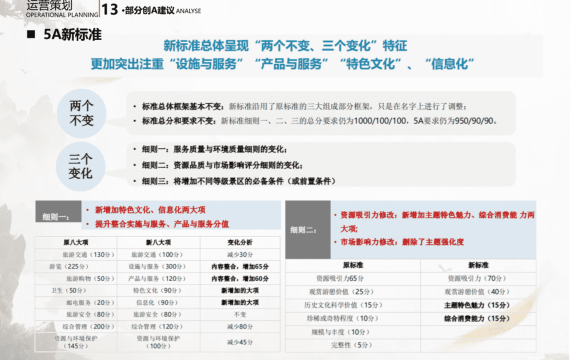Screen dimensions: 570x360
Task: Click right table header '原标准'
Action: [353, 265]
